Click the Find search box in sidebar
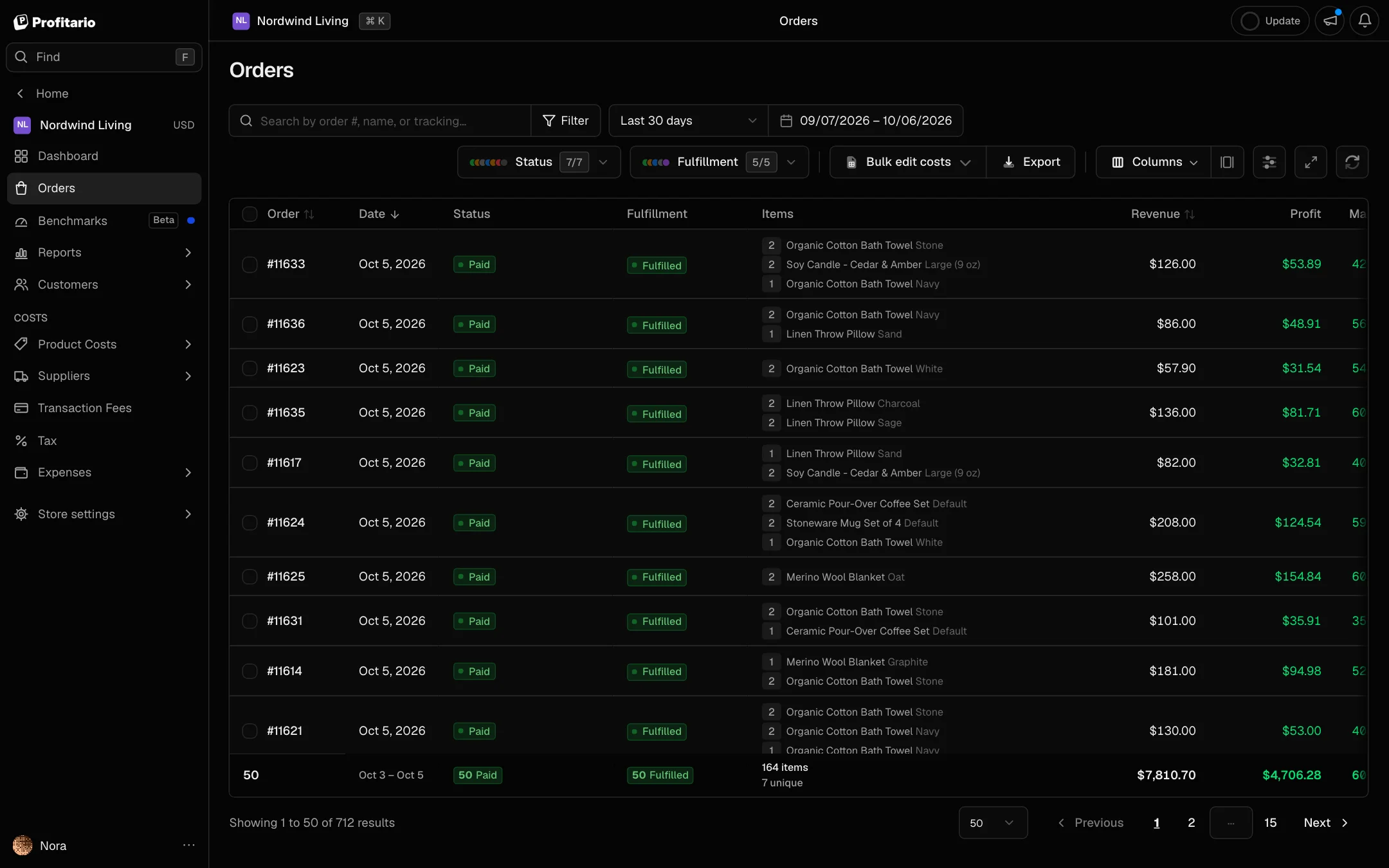The width and height of the screenshot is (1389, 868). tap(104, 57)
